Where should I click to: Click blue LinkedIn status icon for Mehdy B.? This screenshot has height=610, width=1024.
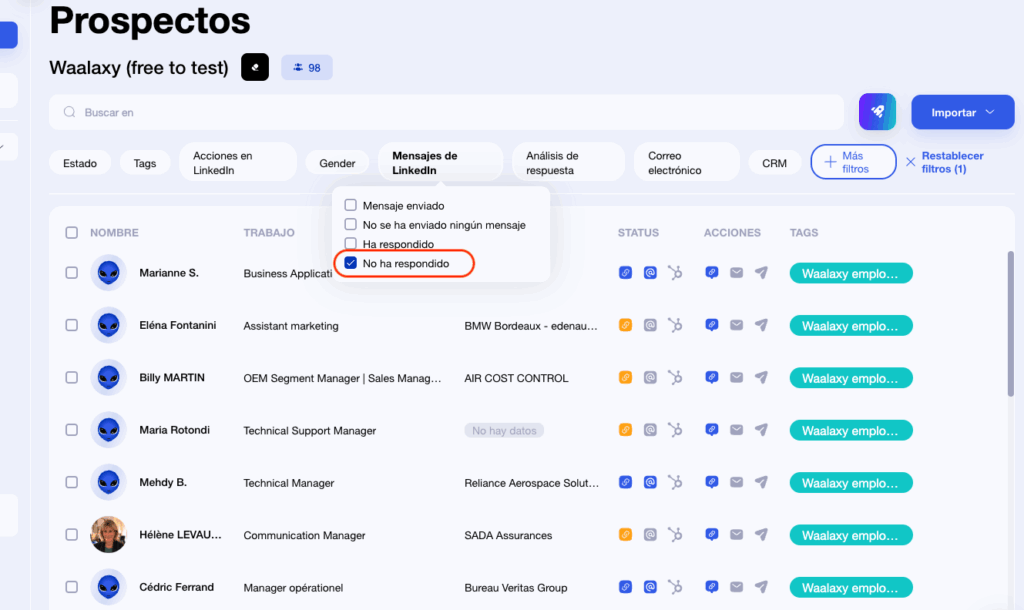click(x=625, y=482)
